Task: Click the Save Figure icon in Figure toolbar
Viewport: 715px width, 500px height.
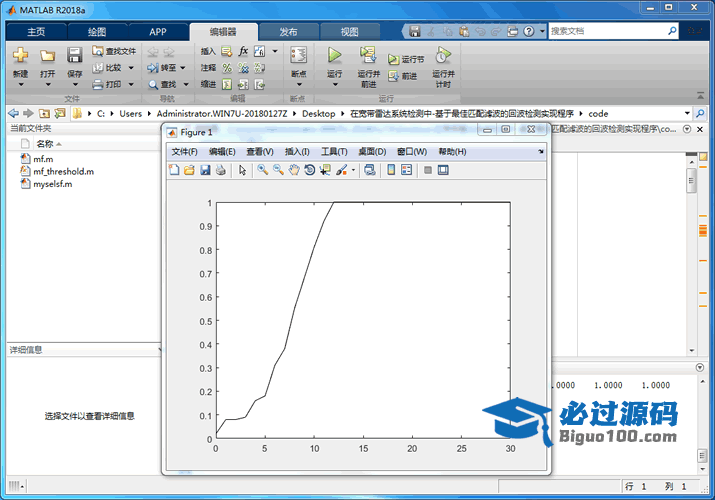Action: (205, 170)
